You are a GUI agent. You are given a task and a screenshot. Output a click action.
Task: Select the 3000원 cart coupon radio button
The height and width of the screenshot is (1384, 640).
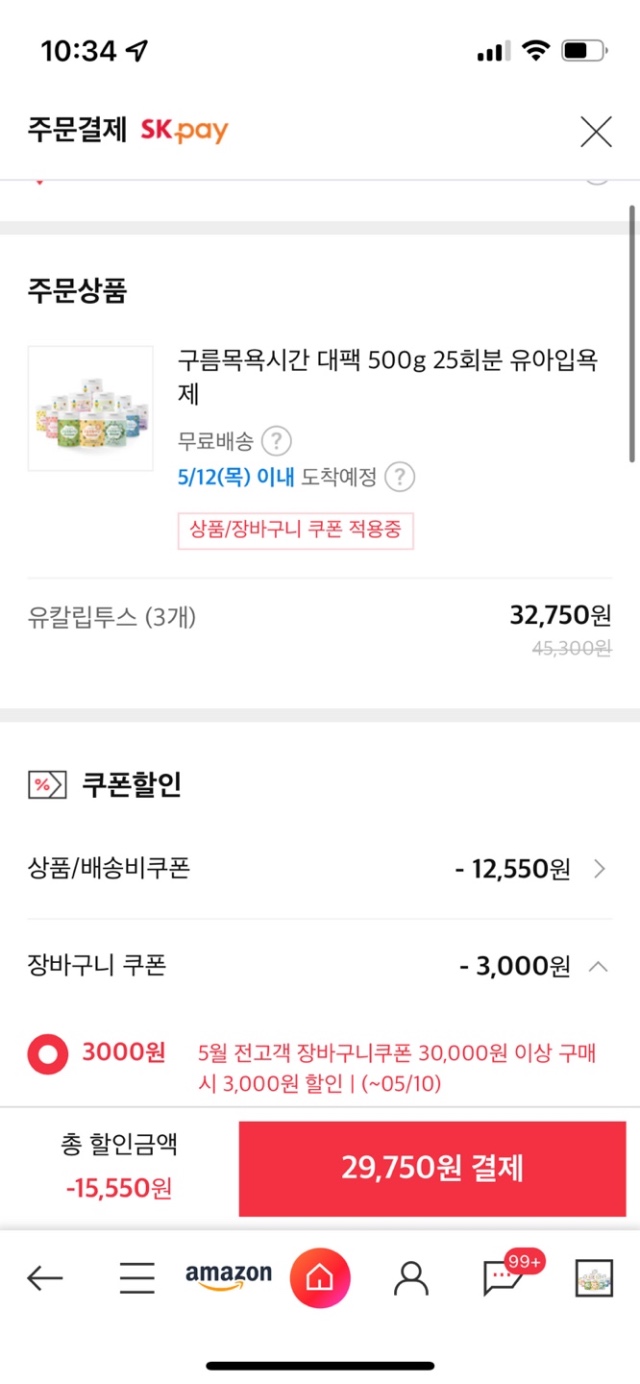point(48,1054)
